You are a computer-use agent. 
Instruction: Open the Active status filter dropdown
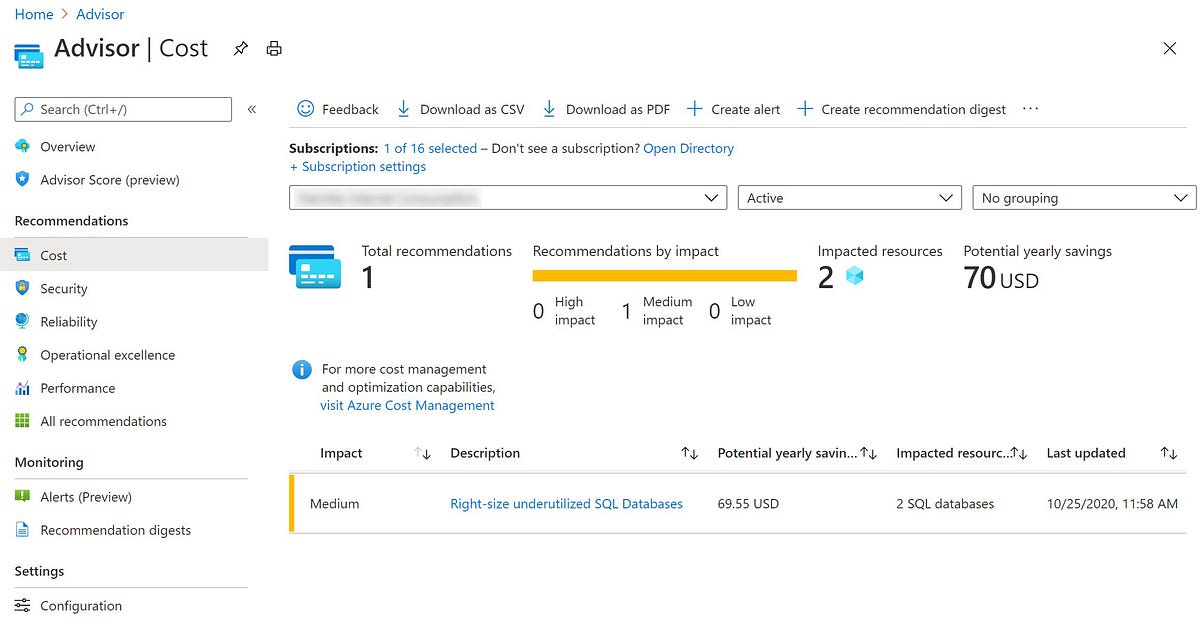click(x=847, y=197)
